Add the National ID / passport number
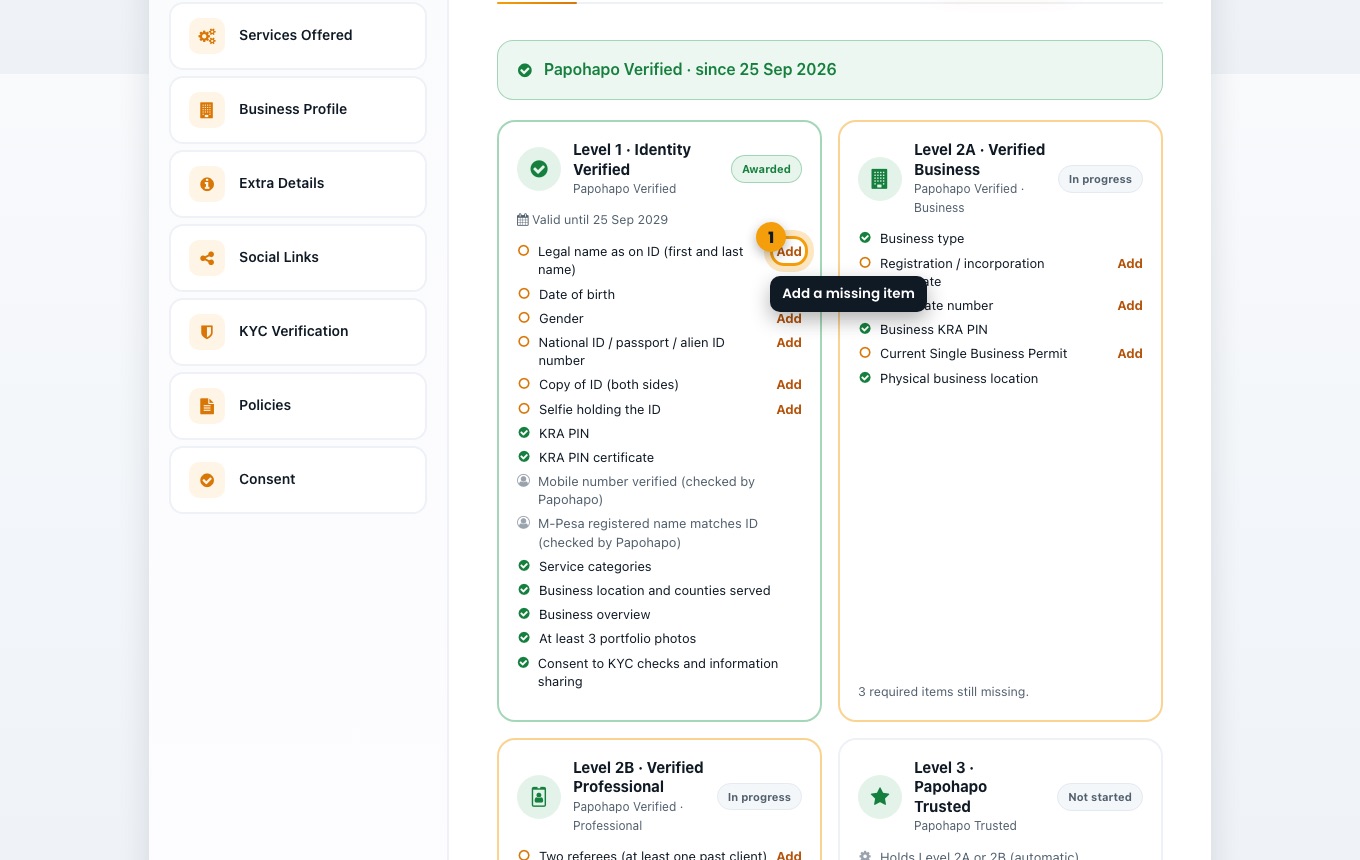The height and width of the screenshot is (860, 1360). coord(789,343)
